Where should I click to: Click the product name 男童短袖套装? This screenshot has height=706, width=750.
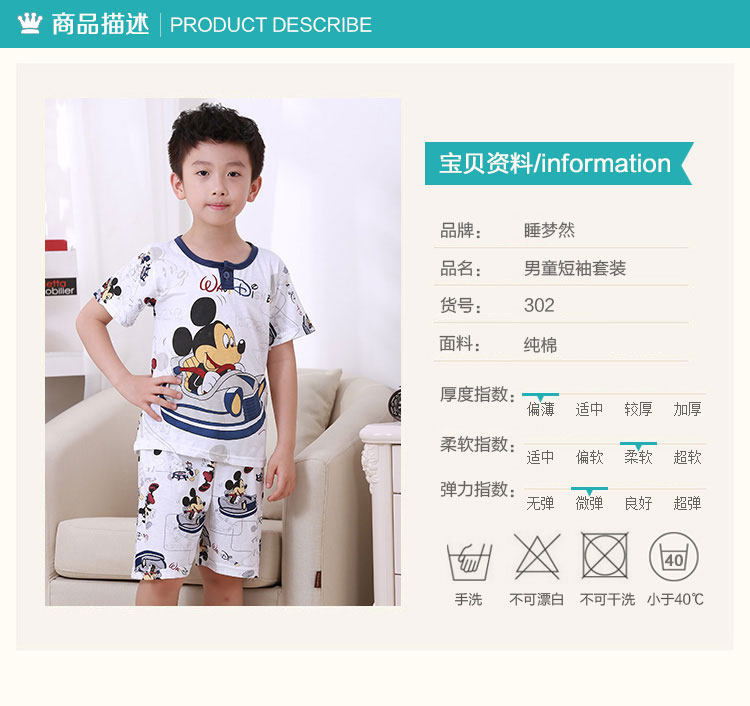tap(575, 268)
